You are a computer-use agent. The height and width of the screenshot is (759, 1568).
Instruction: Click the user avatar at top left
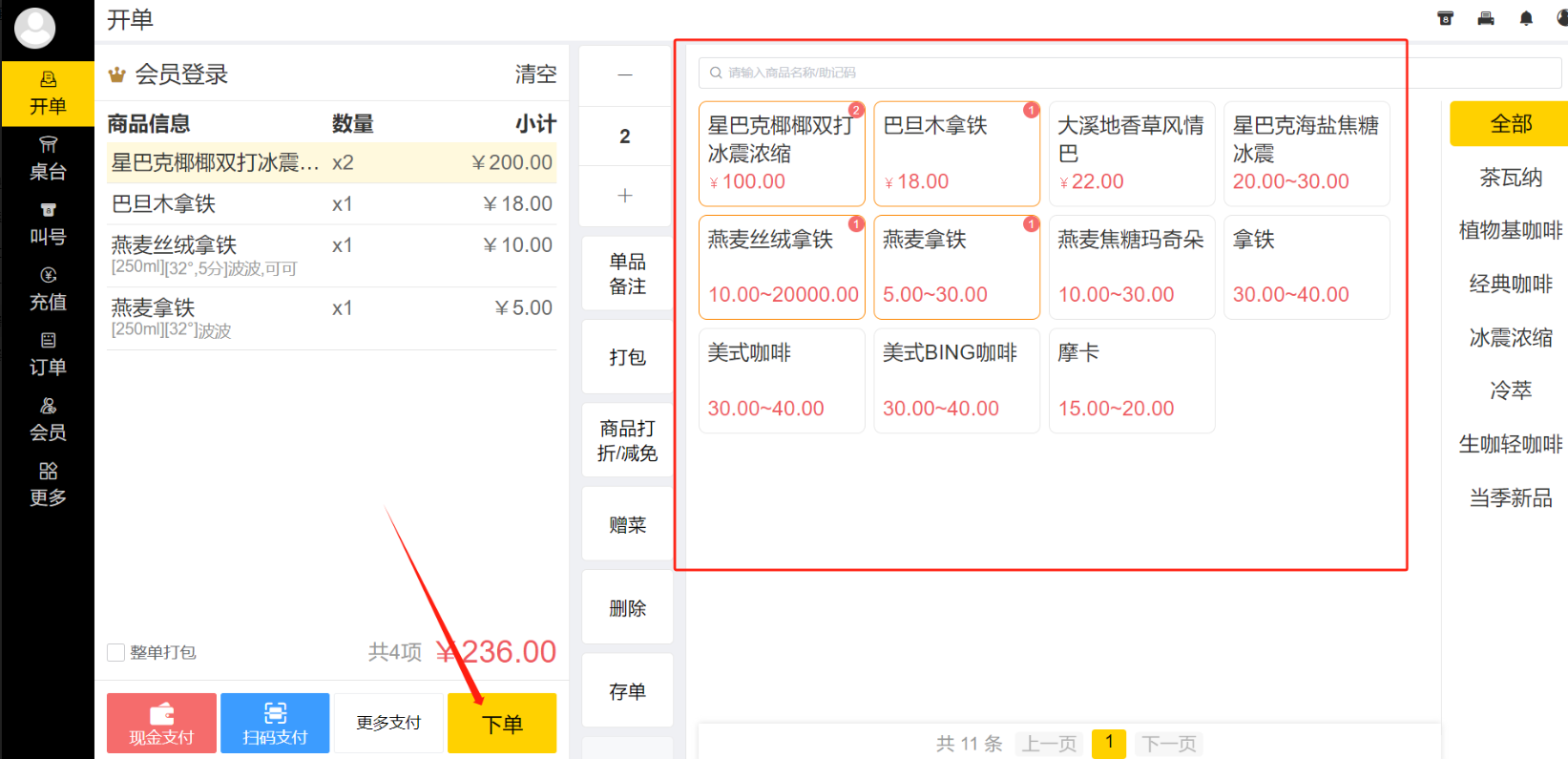point(35,28)
